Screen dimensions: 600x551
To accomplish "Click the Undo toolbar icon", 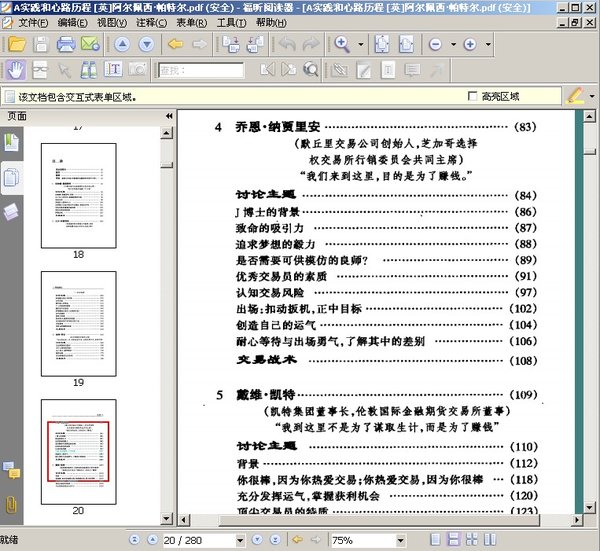I will [287, 44].
